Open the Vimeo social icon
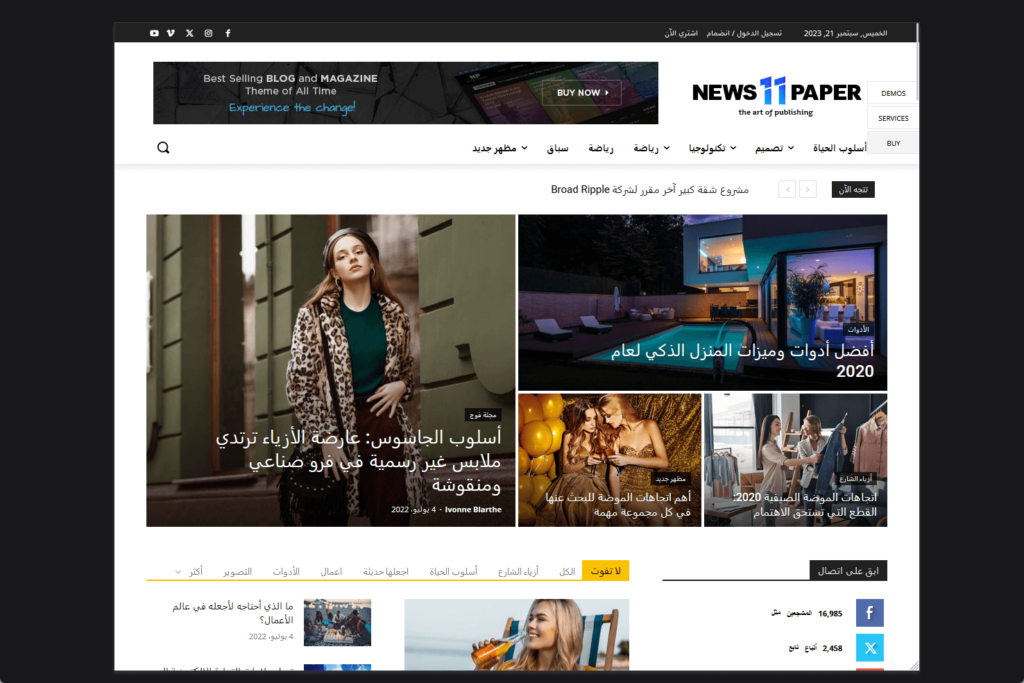1024x683 pixels. [171, 33]
